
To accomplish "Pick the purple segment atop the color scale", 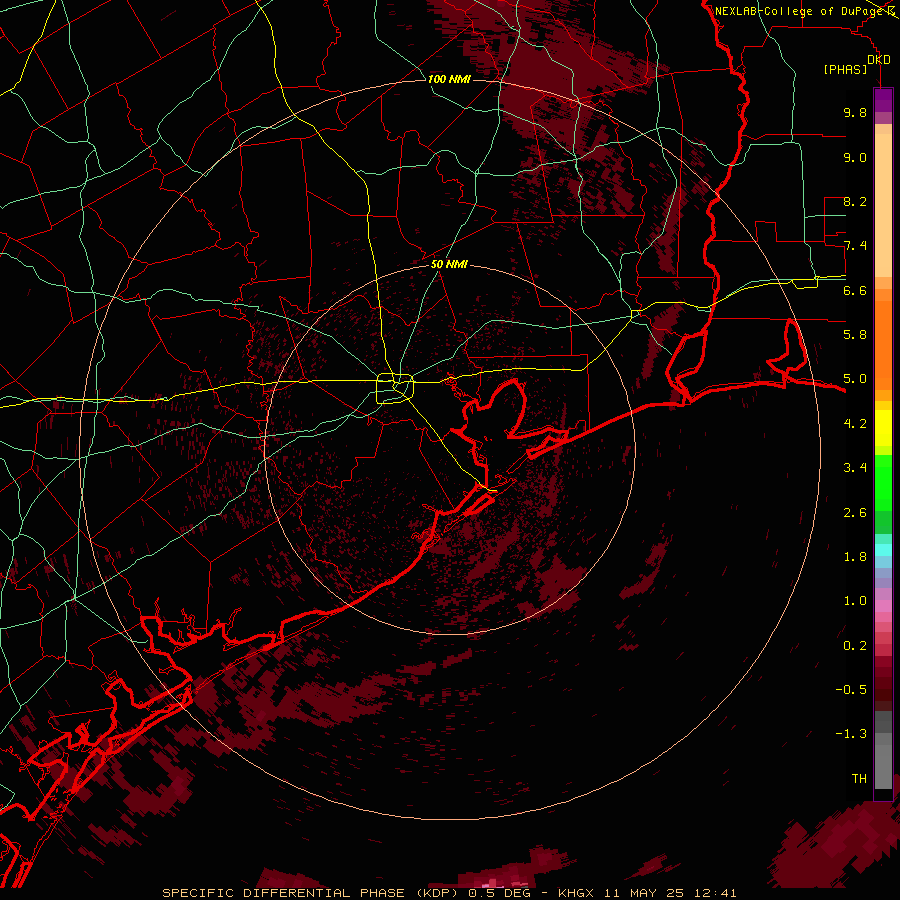I will (x=883, y=100).
